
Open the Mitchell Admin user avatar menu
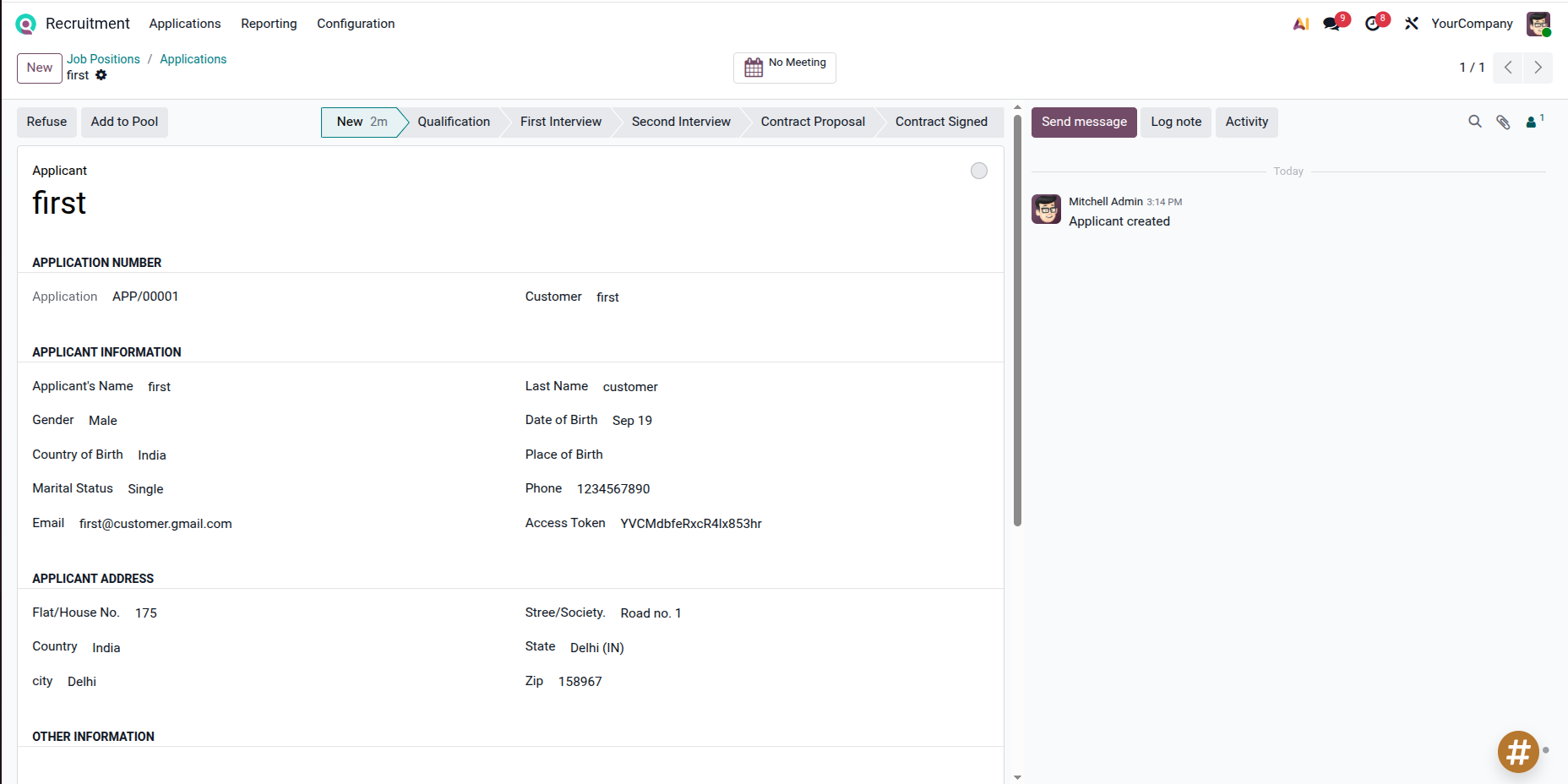(1538, 24)
